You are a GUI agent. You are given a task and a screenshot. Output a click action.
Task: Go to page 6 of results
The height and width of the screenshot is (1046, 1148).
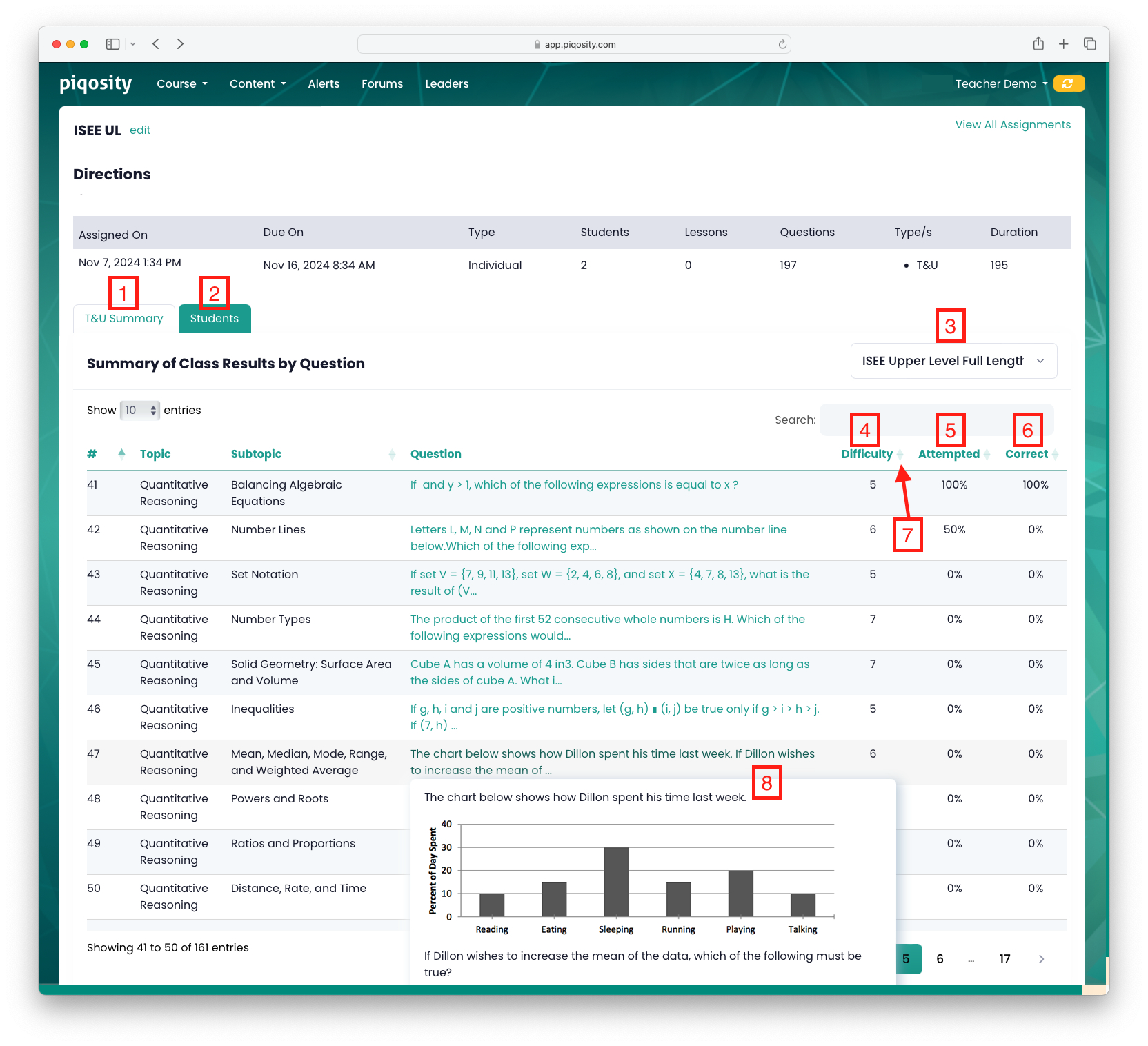940,959
